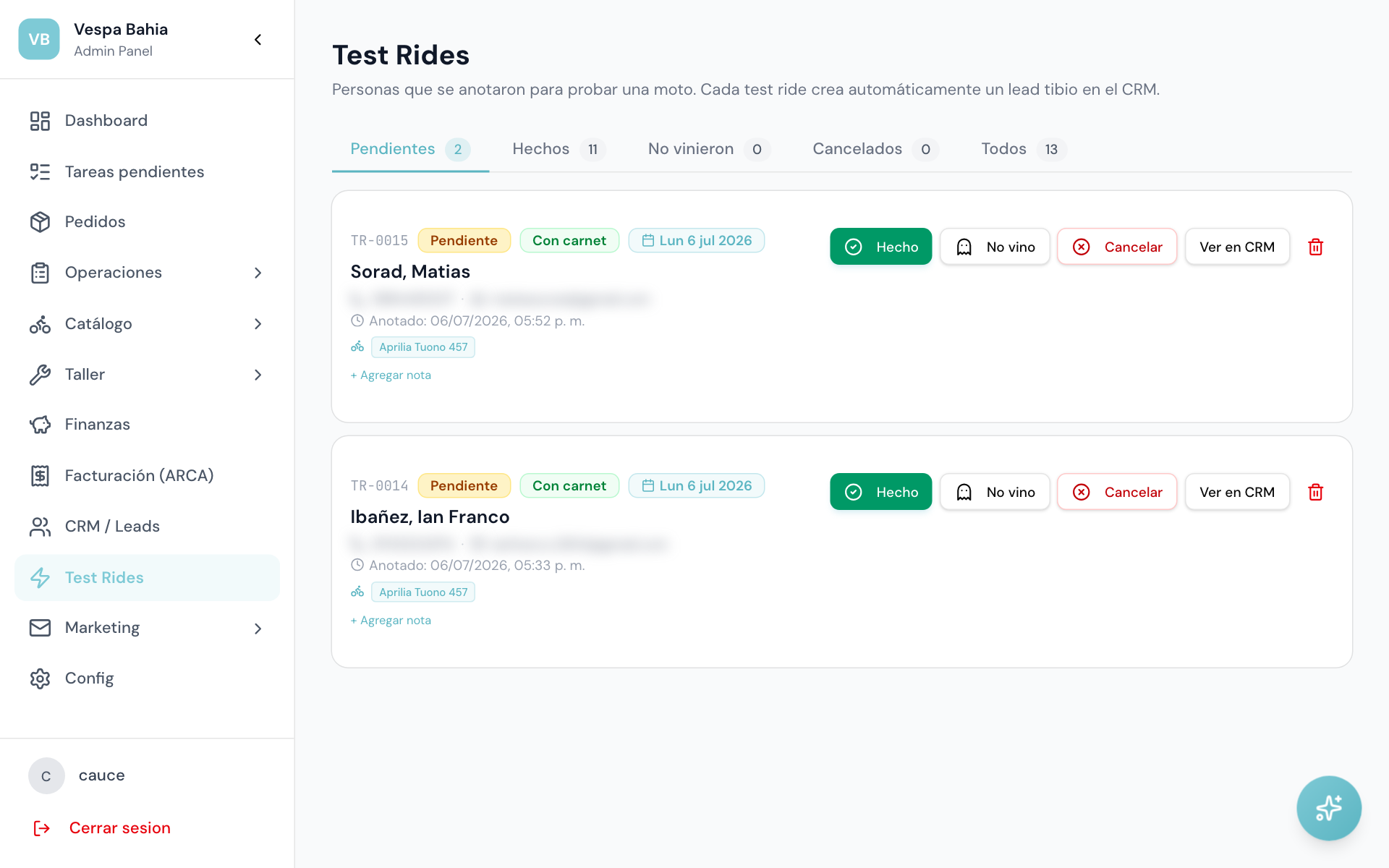View Ibañez, Ian Franco in CRM

(1237, 492)
